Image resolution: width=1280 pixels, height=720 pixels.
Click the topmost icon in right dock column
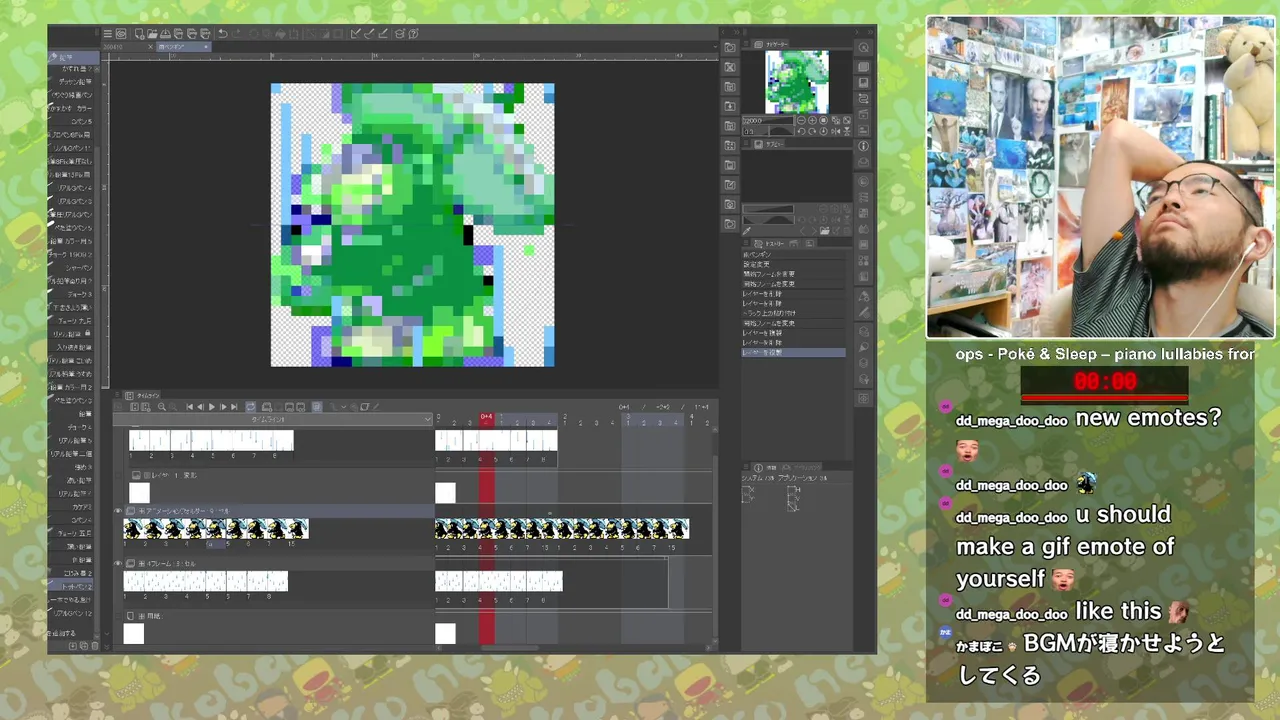tap(863, 47)
